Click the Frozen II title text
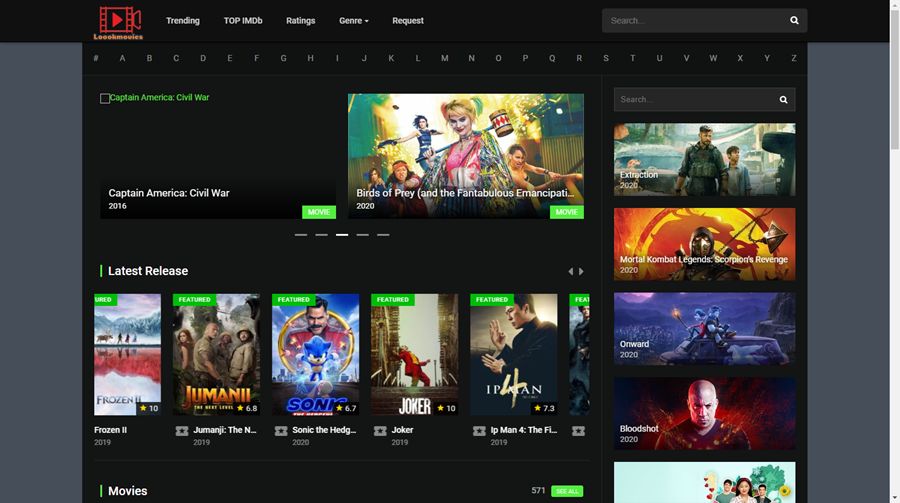Screen dimensions: 900x503 pyautogui.click(x=110, y=430)
